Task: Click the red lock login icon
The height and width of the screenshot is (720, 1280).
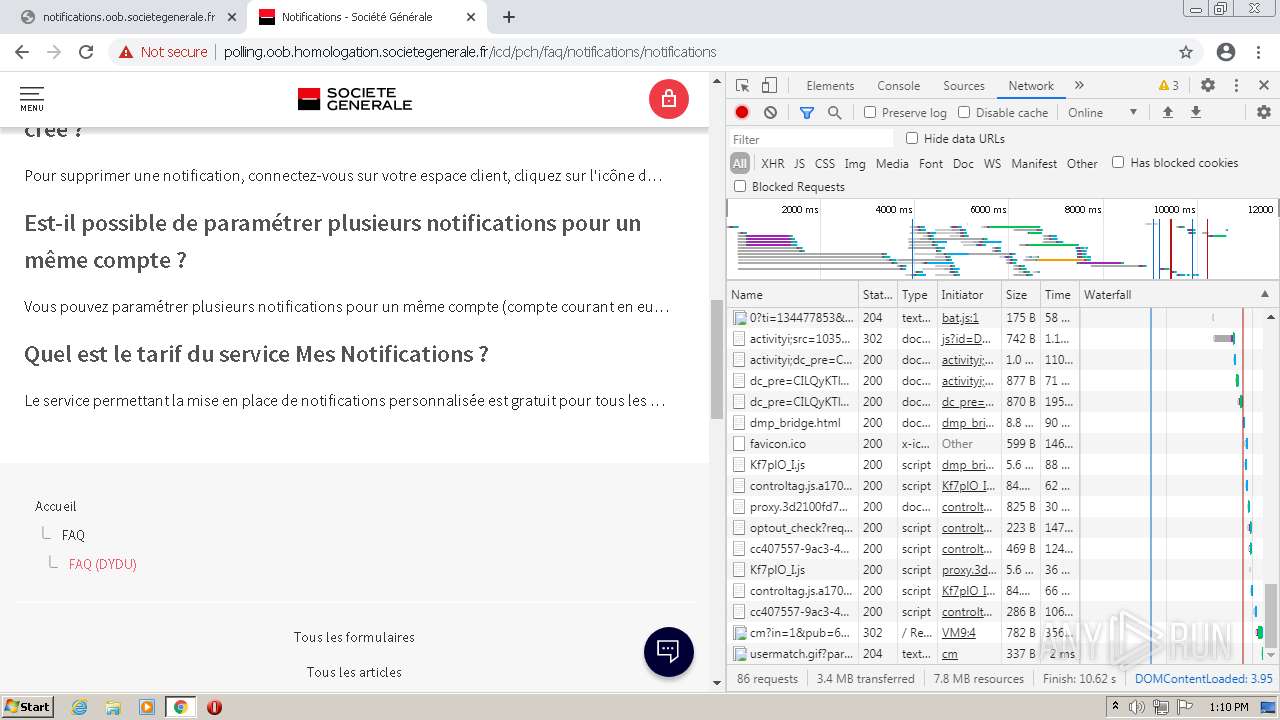Action: coord(669,99)
